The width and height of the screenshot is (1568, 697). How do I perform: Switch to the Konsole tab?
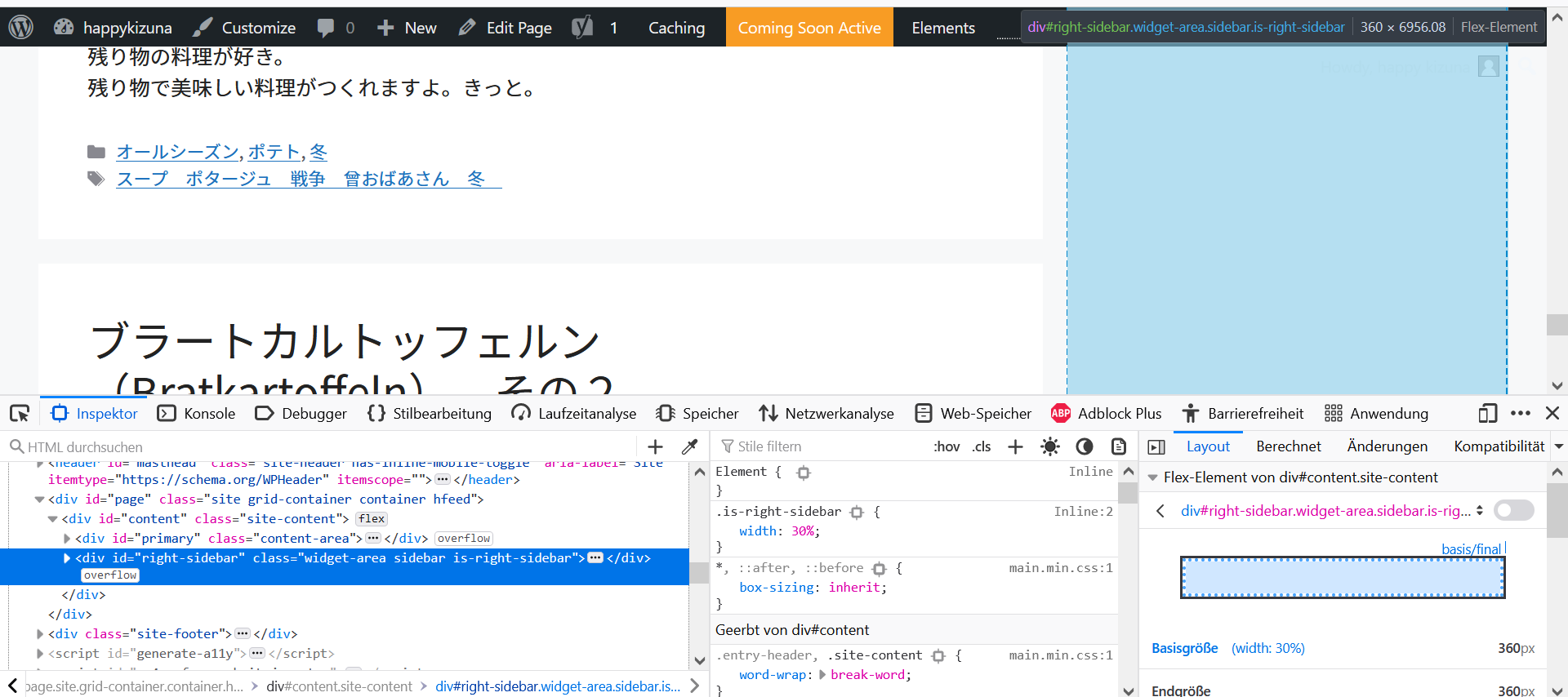[x=196, y=413]
